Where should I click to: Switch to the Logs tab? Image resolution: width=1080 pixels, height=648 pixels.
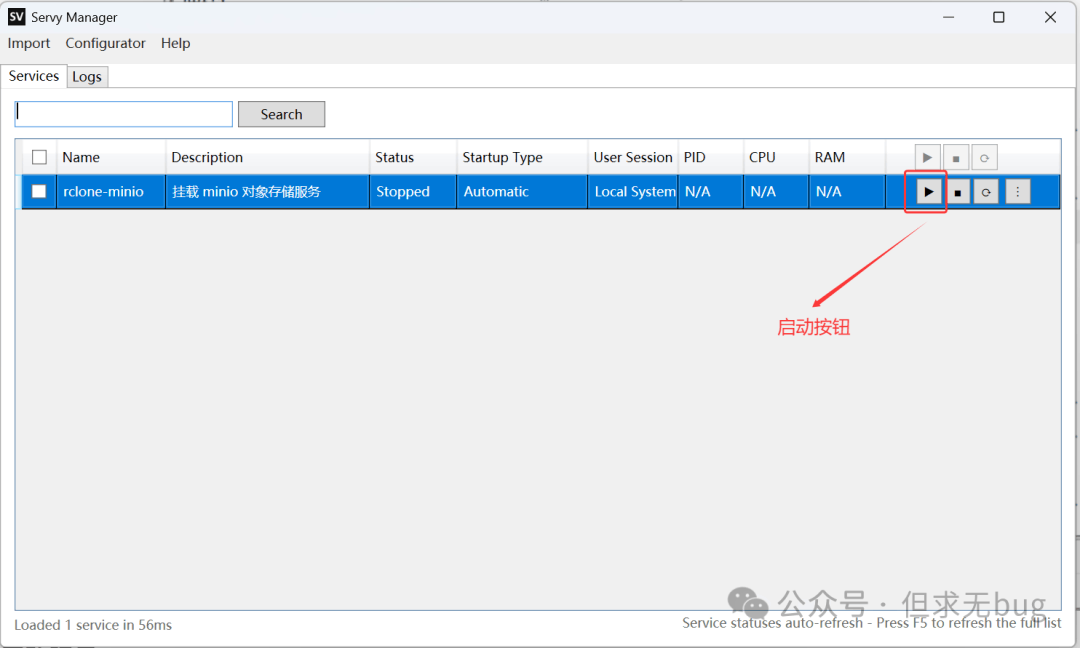pos(87,77)
